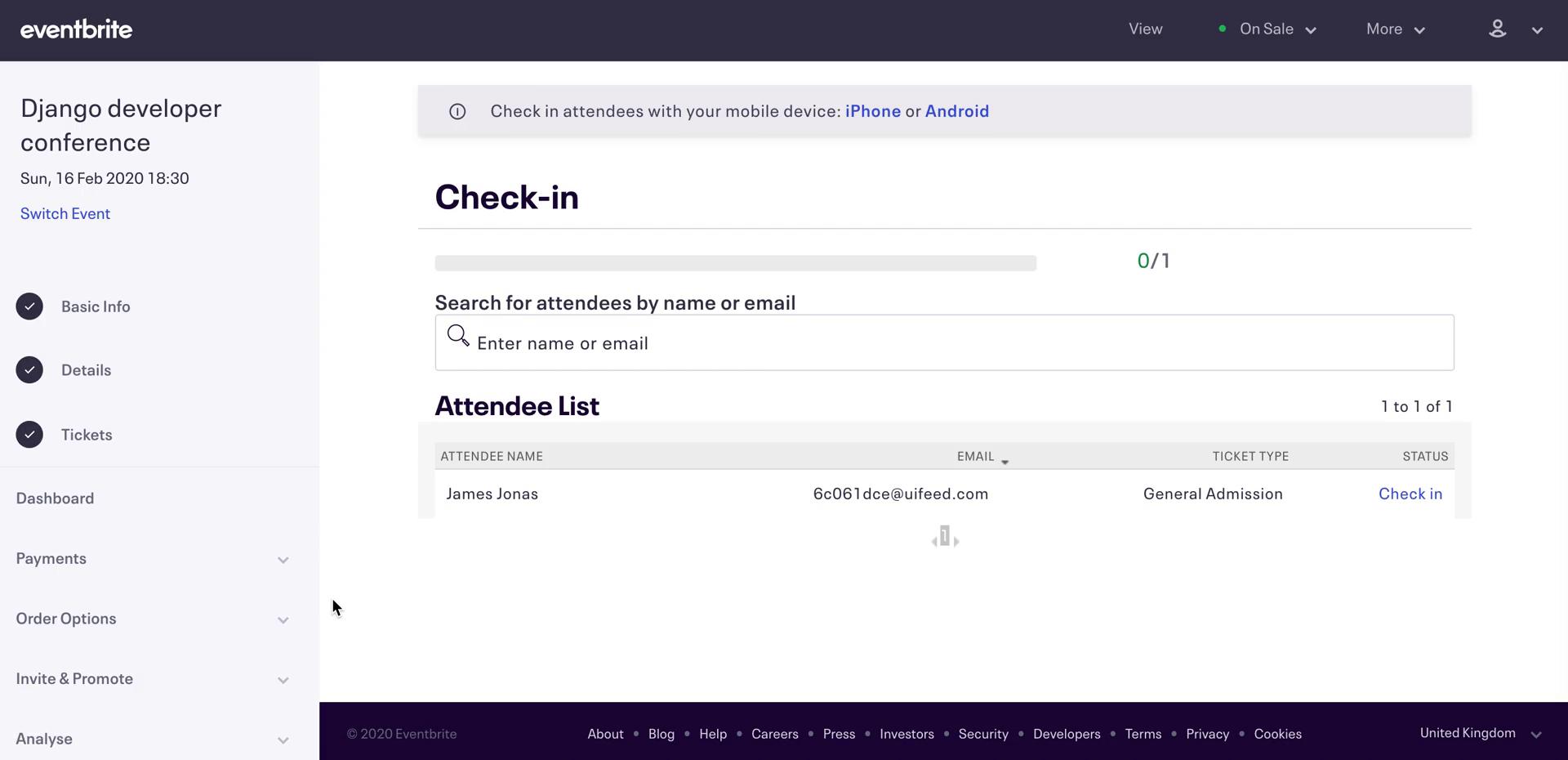Go to previous page with pagination arrow
This screenshot has width=1568, height=760.
click(934, 541)
